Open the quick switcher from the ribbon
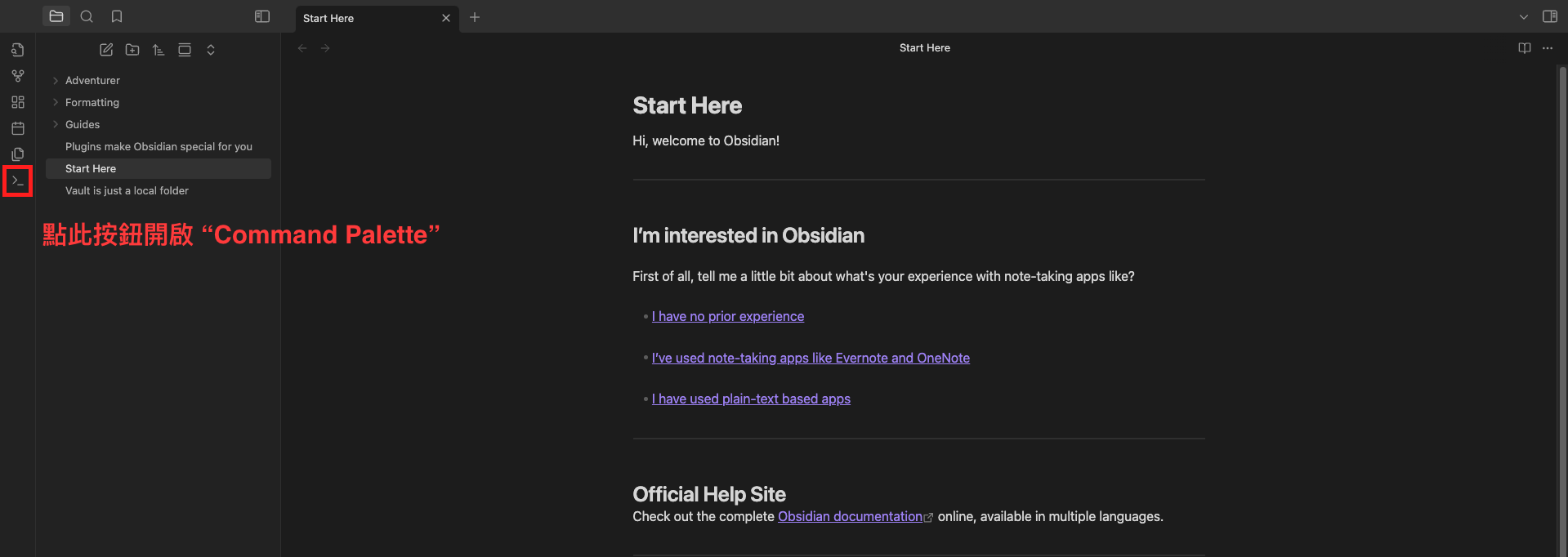 [x=18, y=50]
